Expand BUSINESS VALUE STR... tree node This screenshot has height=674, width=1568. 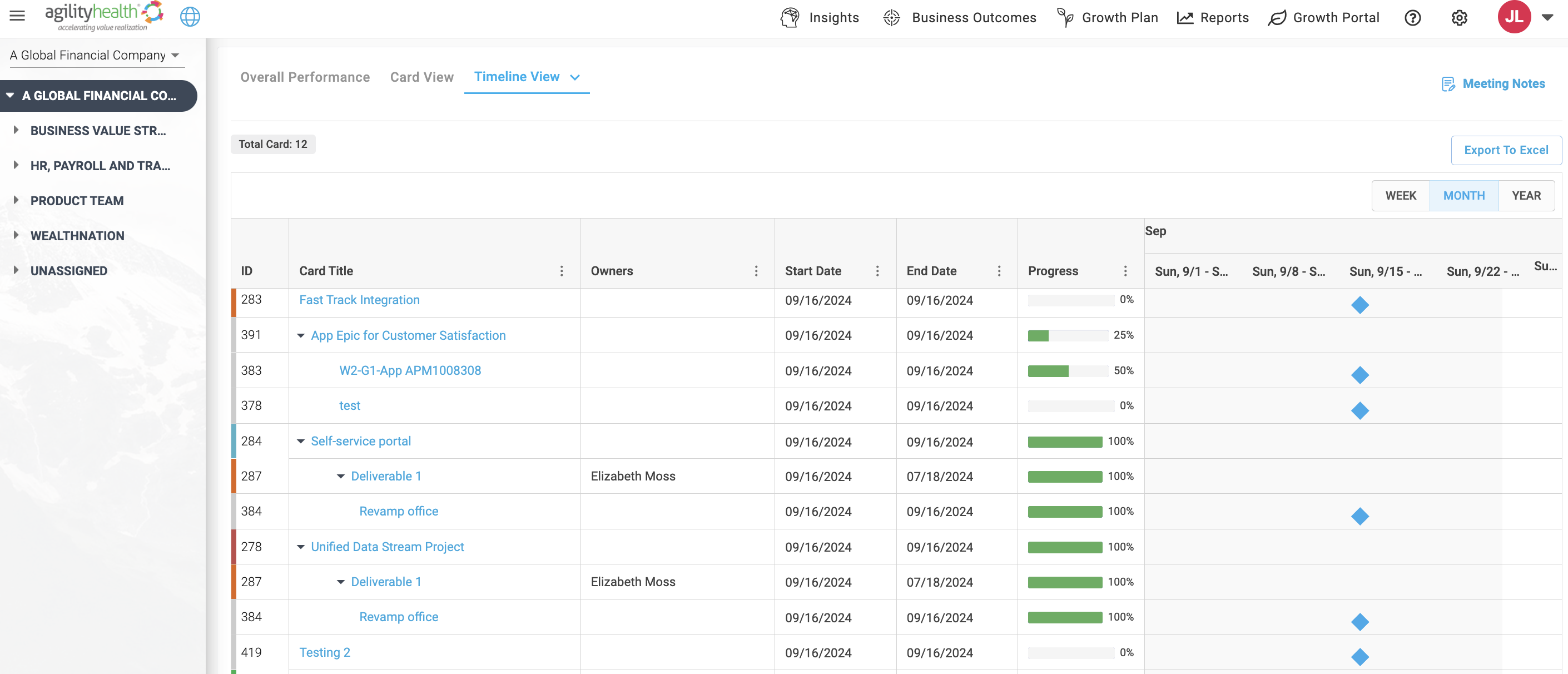(16, 130)
